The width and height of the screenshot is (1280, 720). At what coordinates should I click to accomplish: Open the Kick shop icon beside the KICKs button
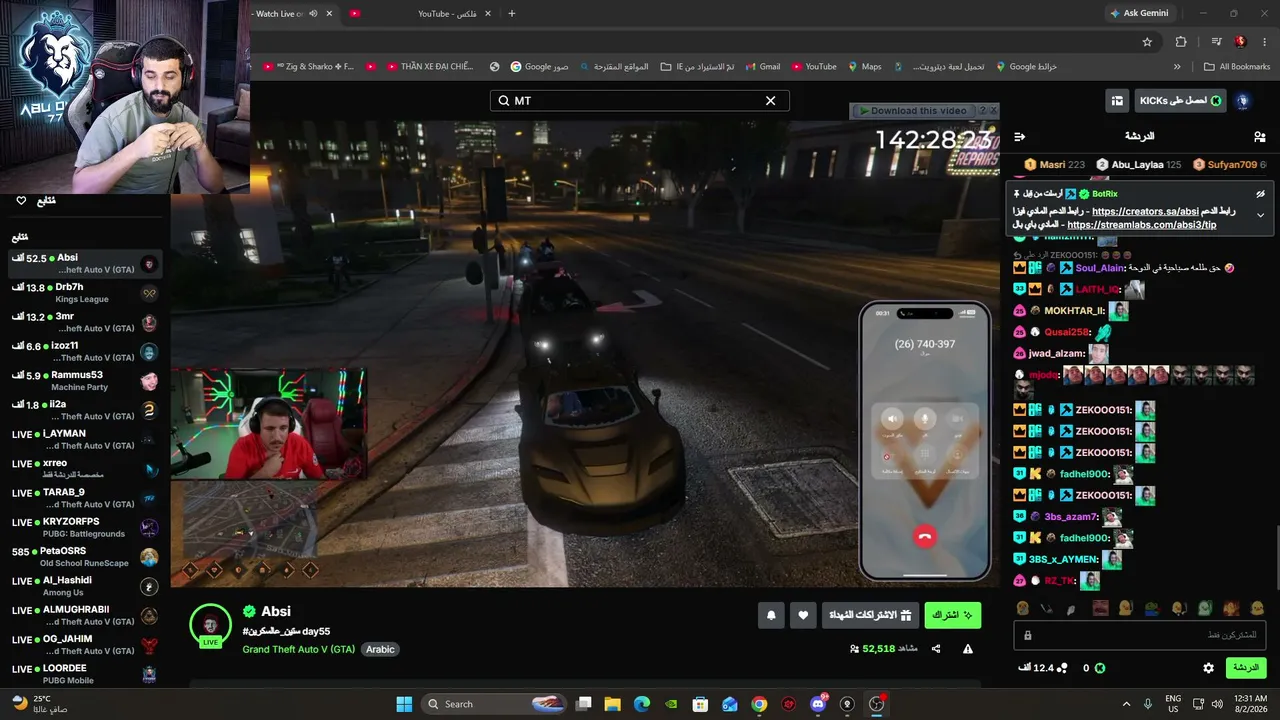click(1117, 101)
